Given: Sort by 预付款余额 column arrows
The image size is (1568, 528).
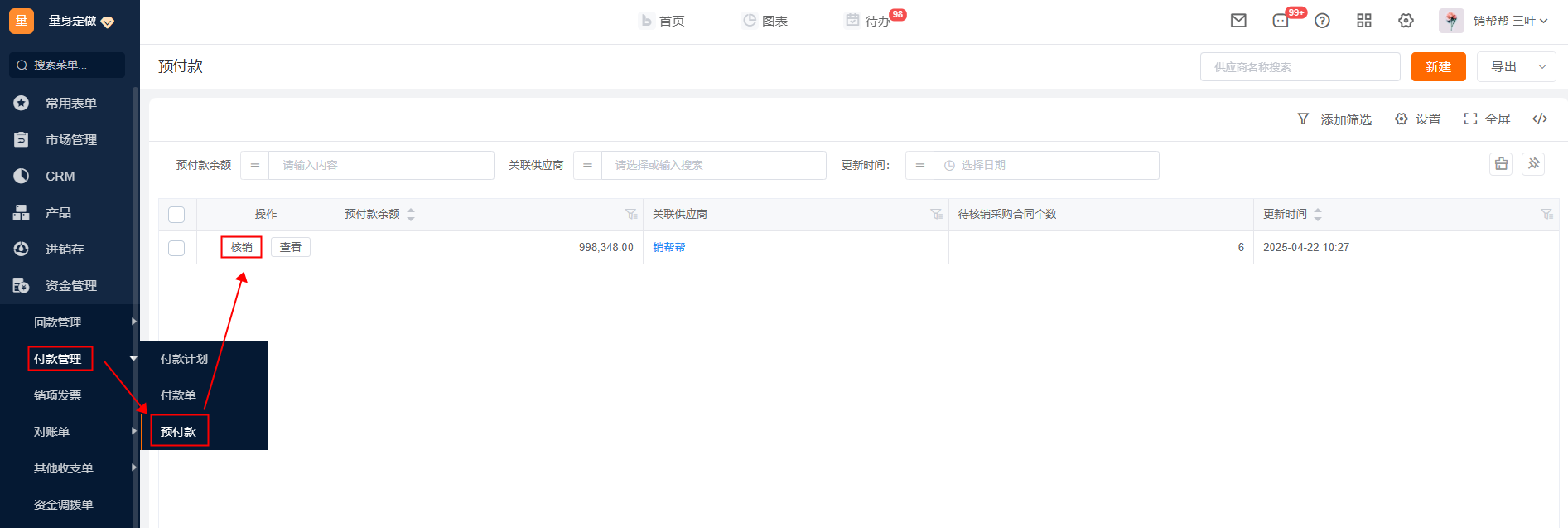Looking at the screenshot, I should pos(411,215).
